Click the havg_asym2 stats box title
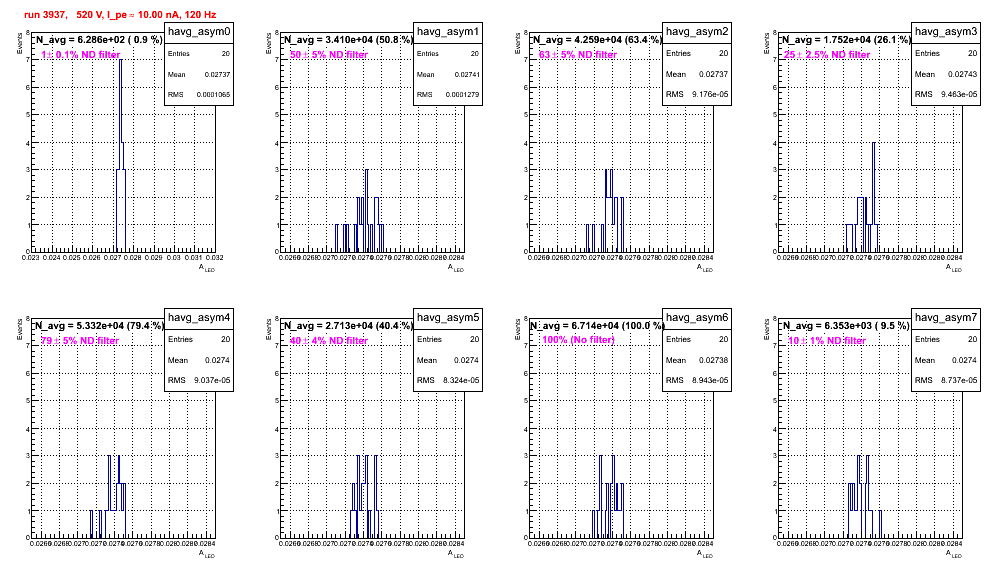 697,32
